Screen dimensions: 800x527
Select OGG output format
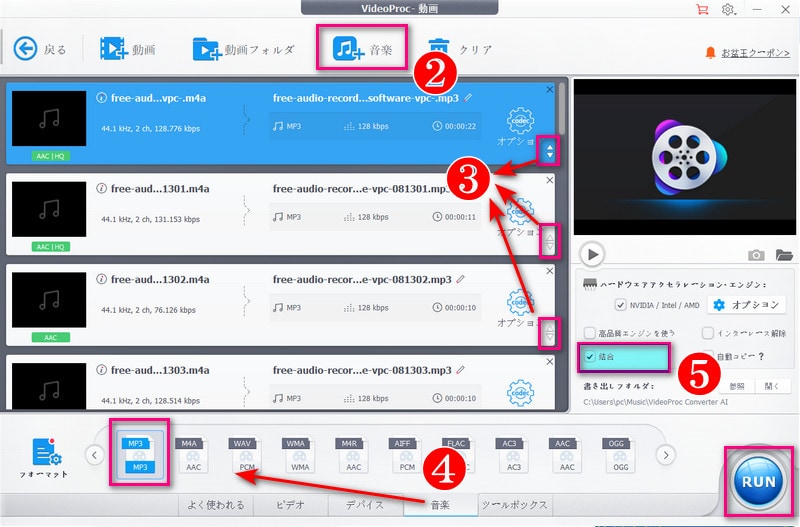pos(620,454)
